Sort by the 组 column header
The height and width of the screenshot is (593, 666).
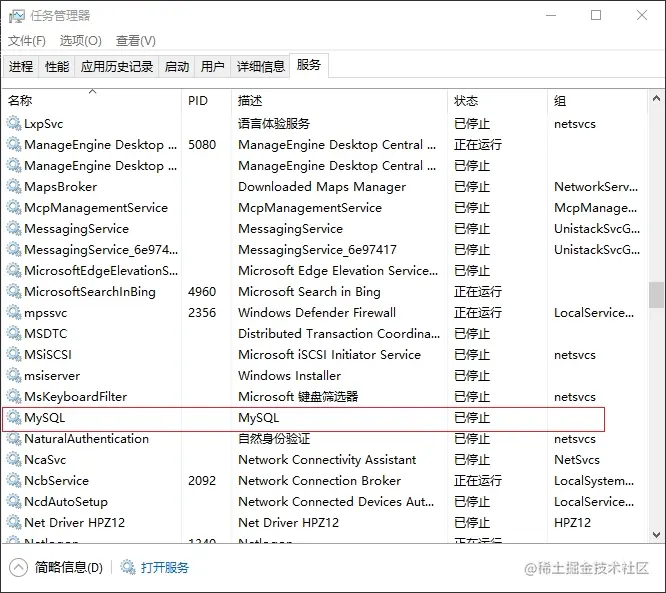tap(597, 101)
